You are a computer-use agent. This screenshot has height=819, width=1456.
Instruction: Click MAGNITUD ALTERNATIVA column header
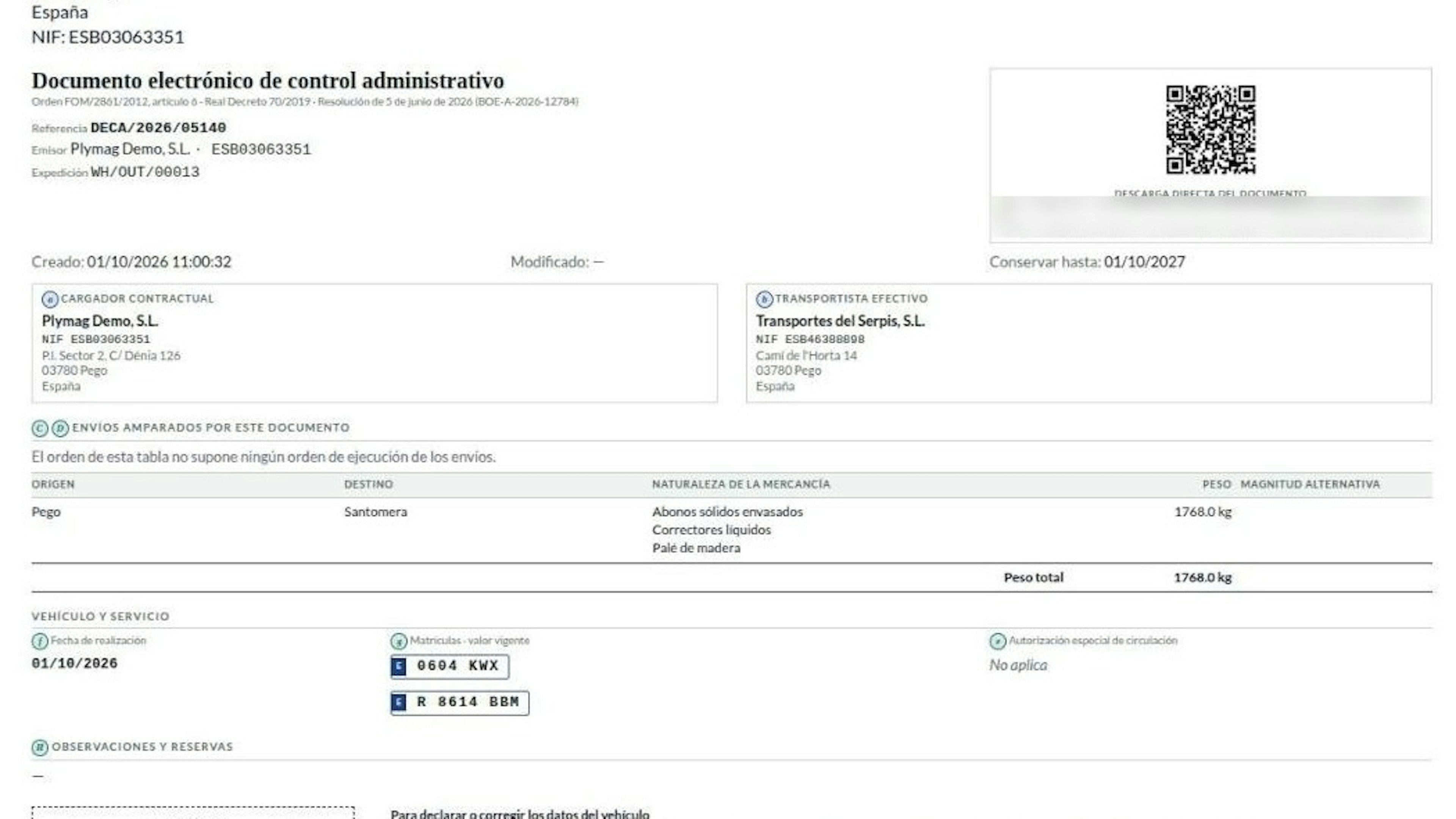click(1310, 485)
